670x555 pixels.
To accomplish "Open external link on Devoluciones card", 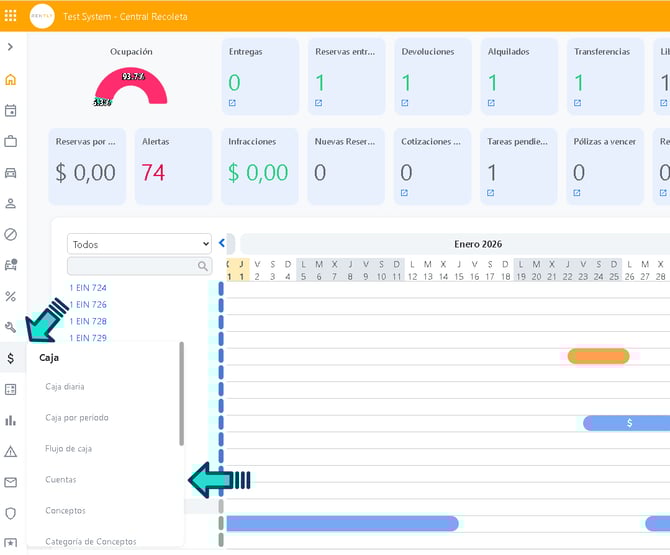I will coord(405,103).
